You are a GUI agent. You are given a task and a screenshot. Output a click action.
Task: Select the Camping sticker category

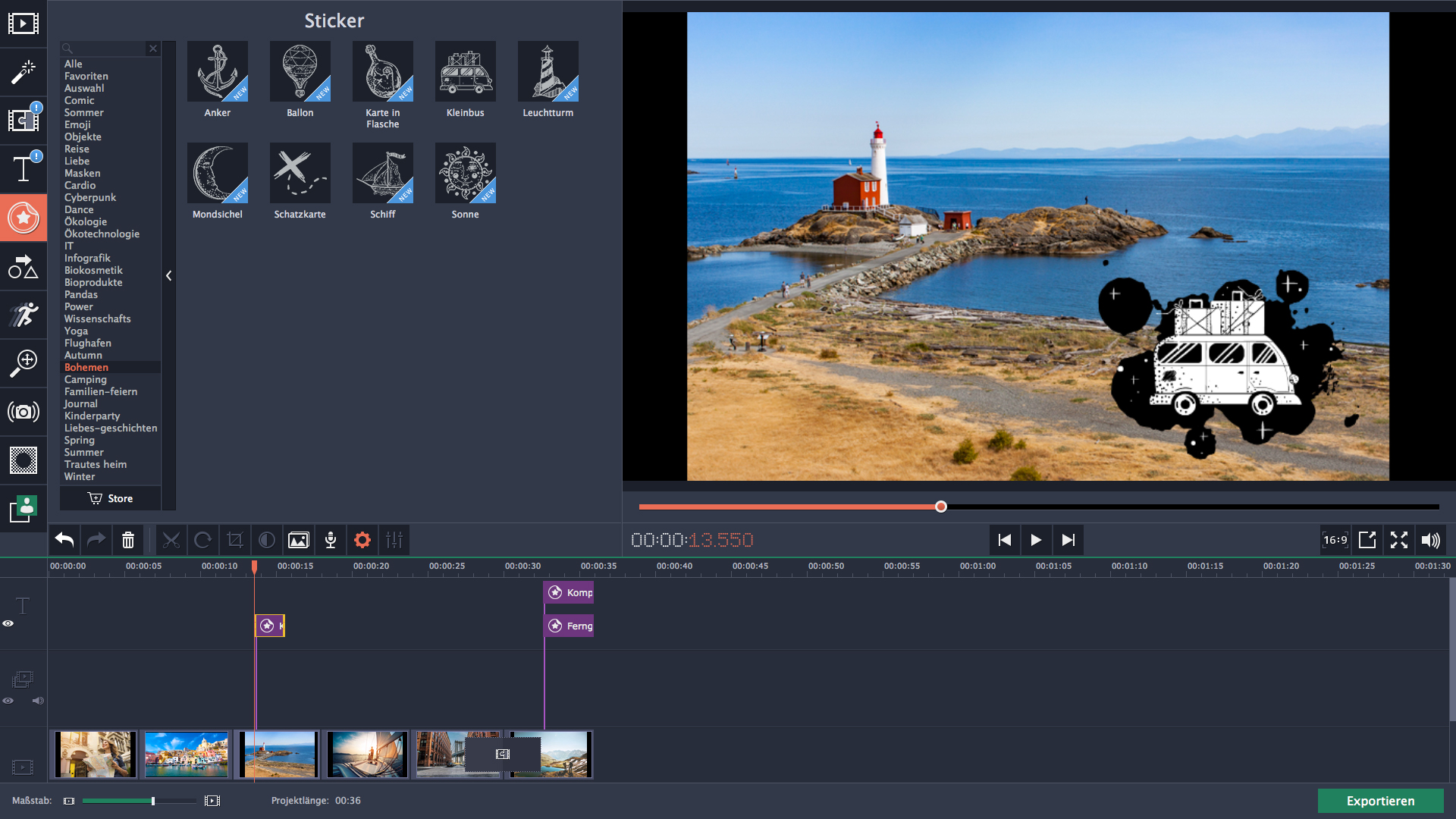[x=86, y=379]
